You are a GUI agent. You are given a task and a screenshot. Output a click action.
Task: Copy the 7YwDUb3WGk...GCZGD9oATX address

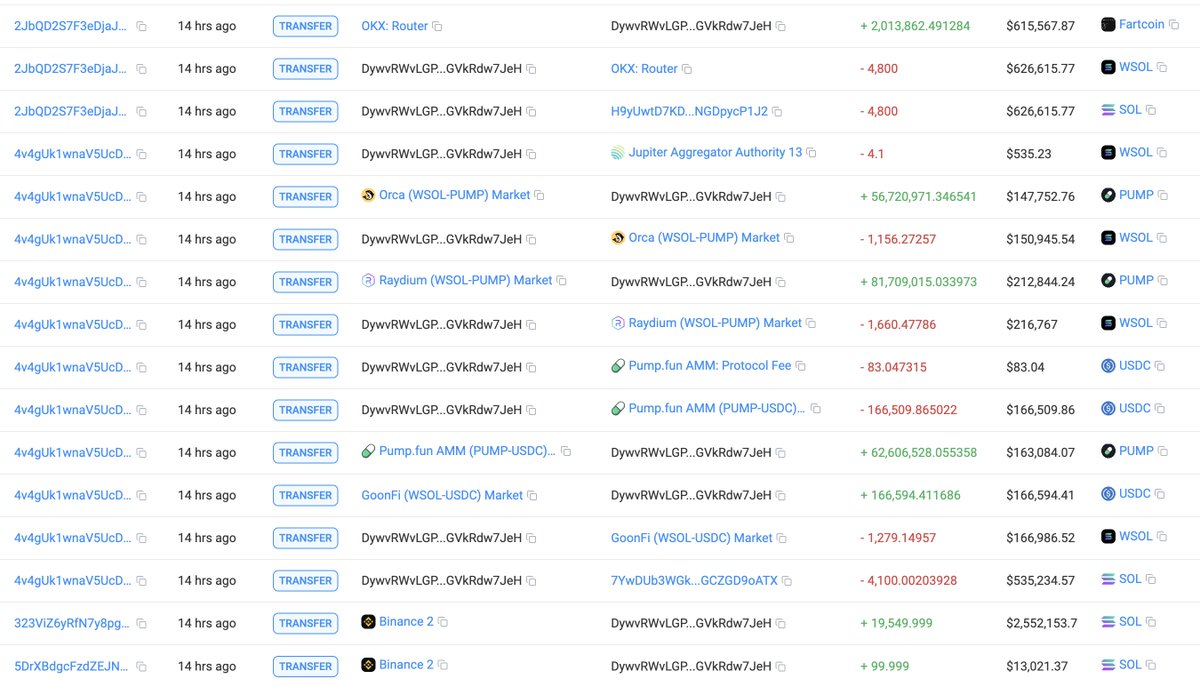click(x=787, y=581)
